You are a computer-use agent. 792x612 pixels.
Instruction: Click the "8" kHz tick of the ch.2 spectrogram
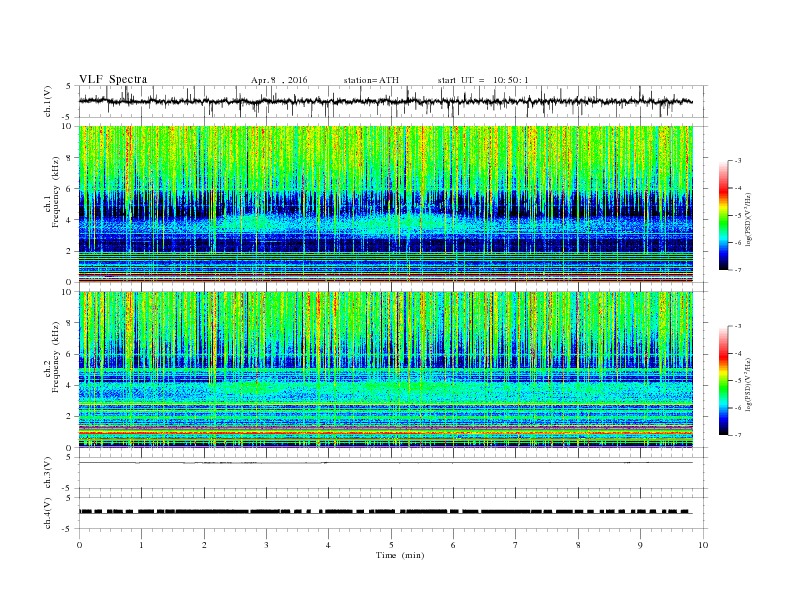[69, 323]
